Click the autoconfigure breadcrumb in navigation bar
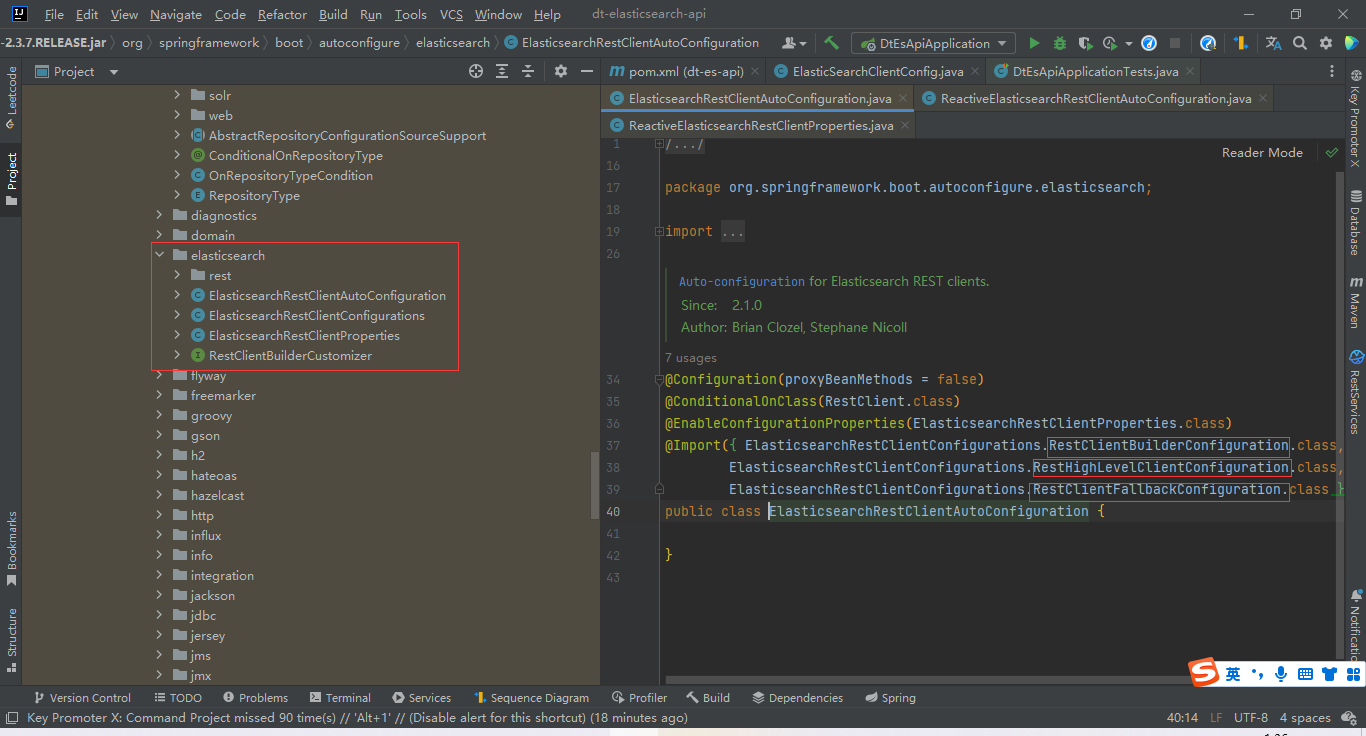 click(359, 43)
